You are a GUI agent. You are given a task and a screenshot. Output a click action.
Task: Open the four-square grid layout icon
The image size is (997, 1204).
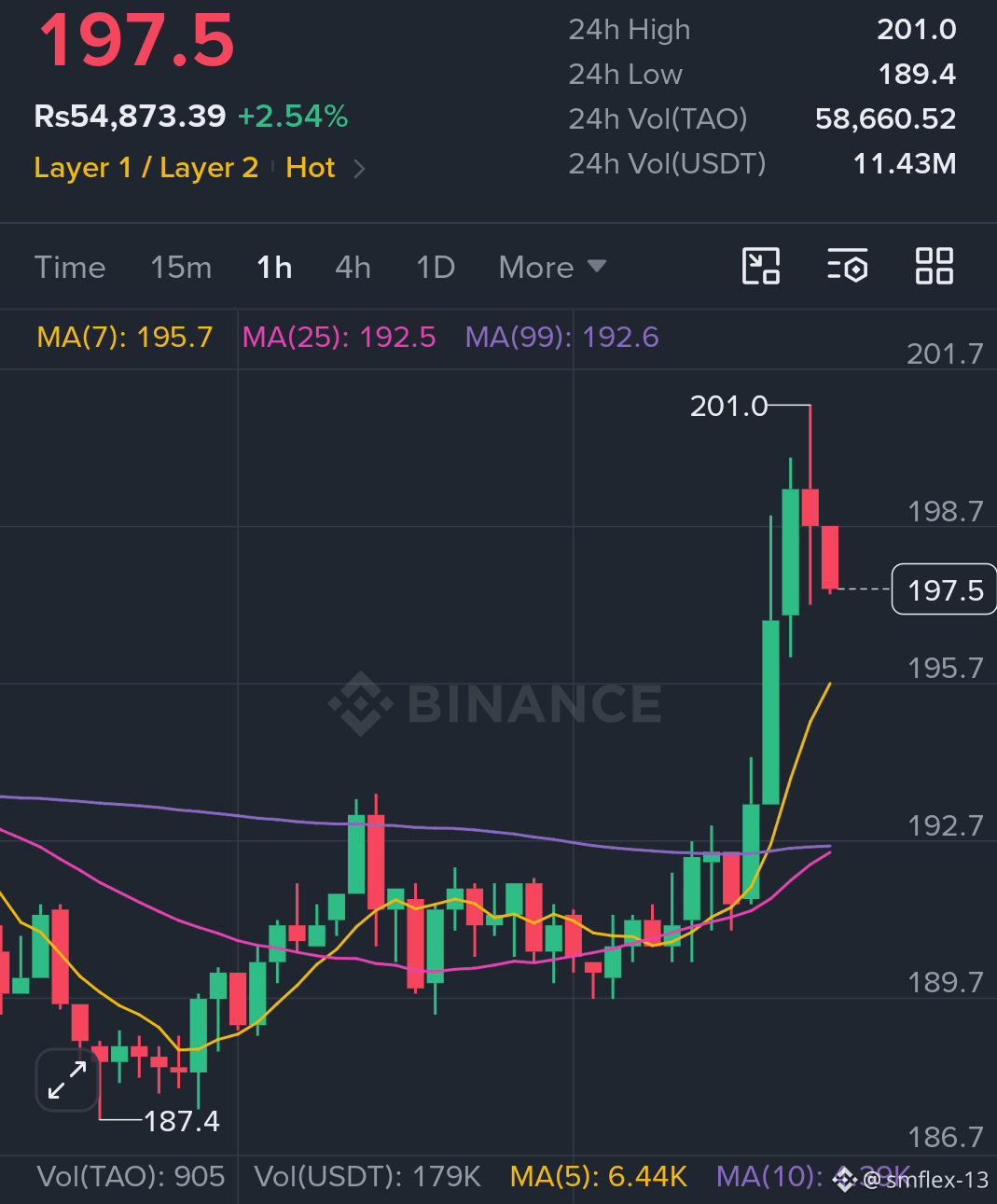(x=934, y=267)
